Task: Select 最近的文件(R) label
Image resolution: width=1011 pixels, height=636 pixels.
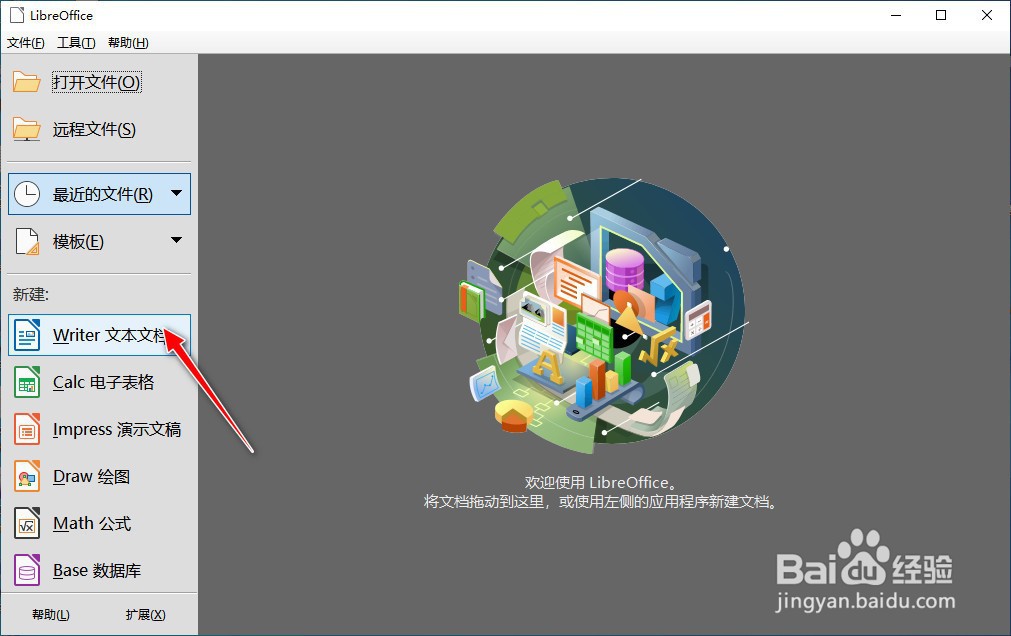Action: pyautogui.click(x=103, y=194)
